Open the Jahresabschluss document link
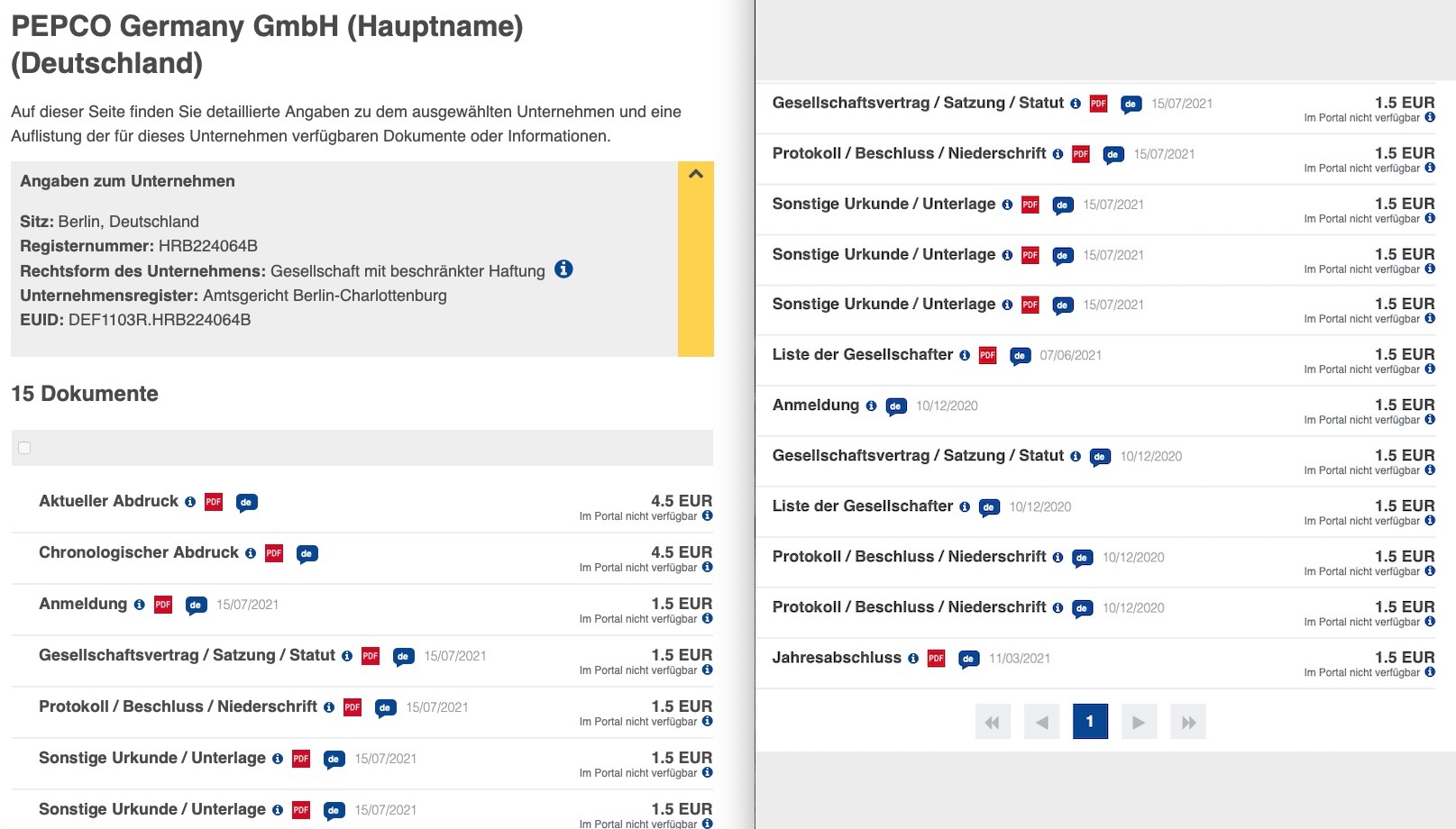Image resolution: width=1456 pixels, height=829 pixels. (x=837, y=658)
